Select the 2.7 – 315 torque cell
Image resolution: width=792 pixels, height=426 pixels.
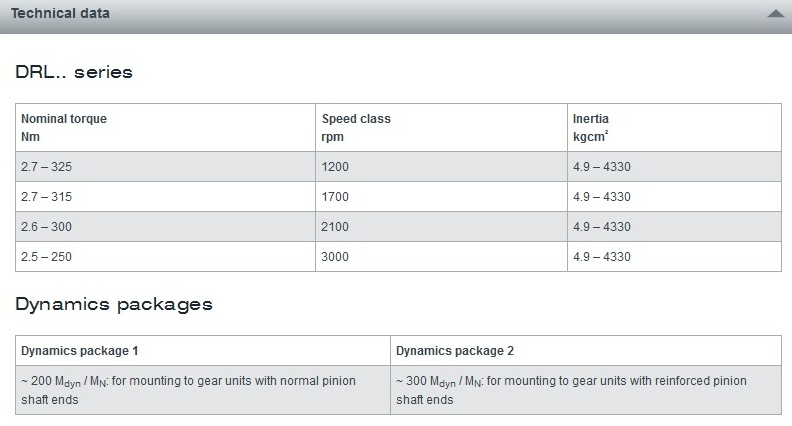[x=165, y=197]
